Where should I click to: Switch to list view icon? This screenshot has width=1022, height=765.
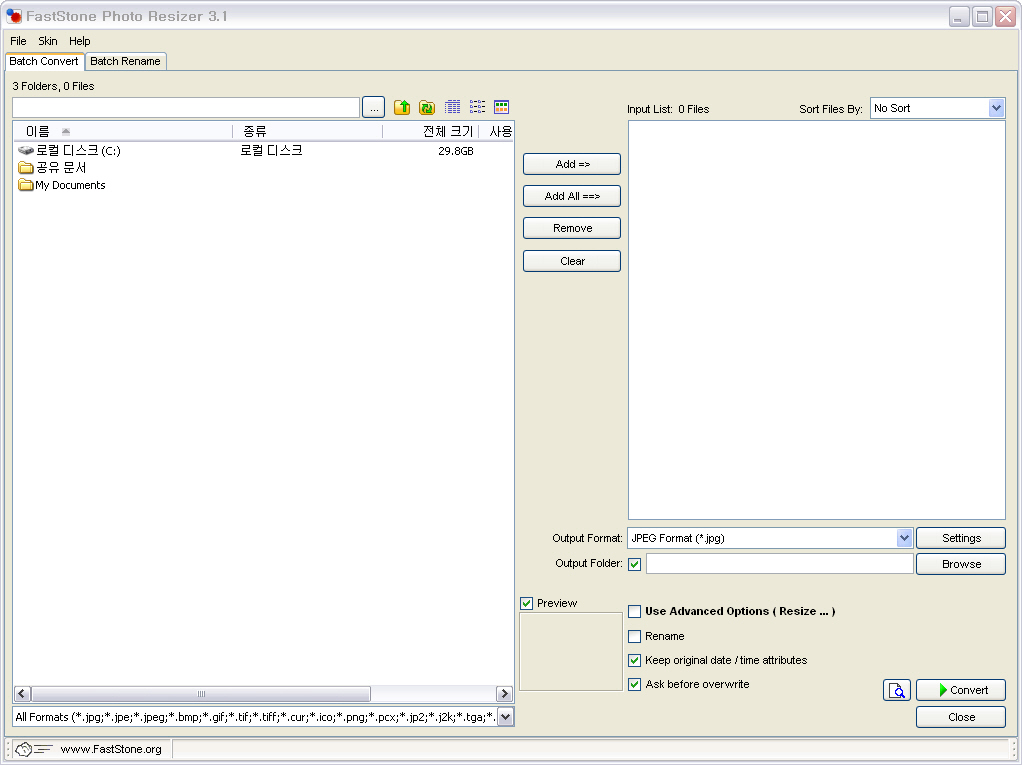click(477, 107)
